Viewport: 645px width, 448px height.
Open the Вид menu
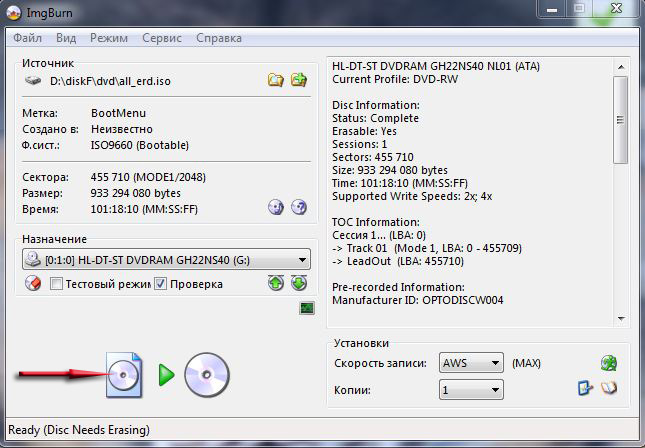[66, 38]
